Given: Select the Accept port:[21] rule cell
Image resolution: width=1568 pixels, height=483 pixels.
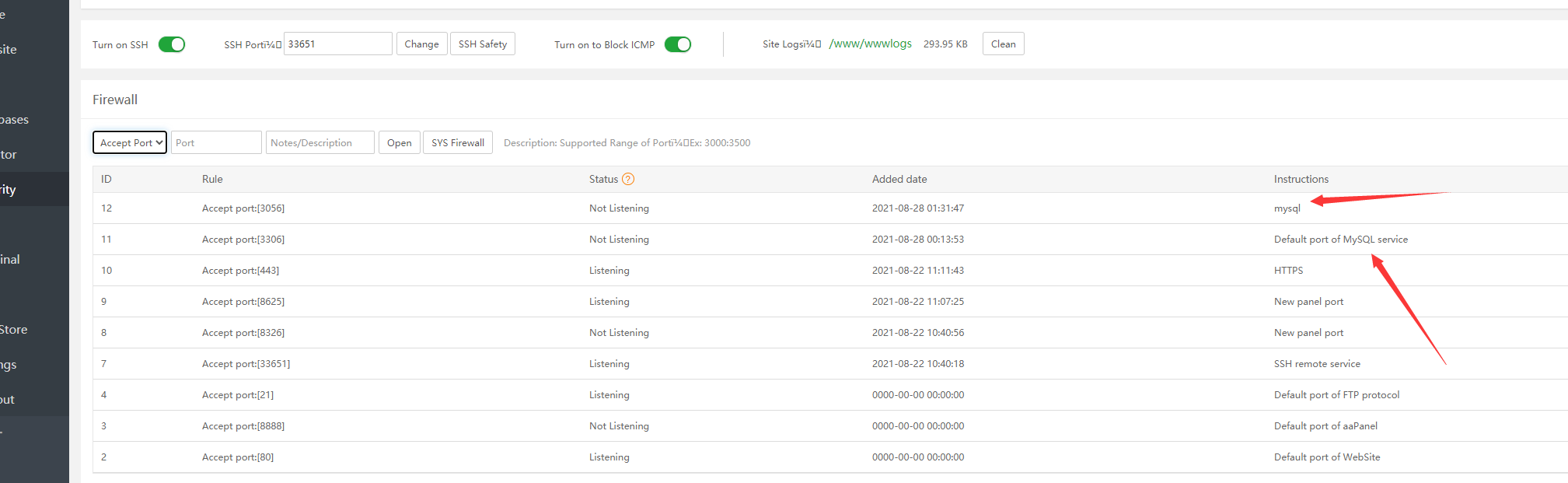Looking at the screenshot, I should point(238,394).
